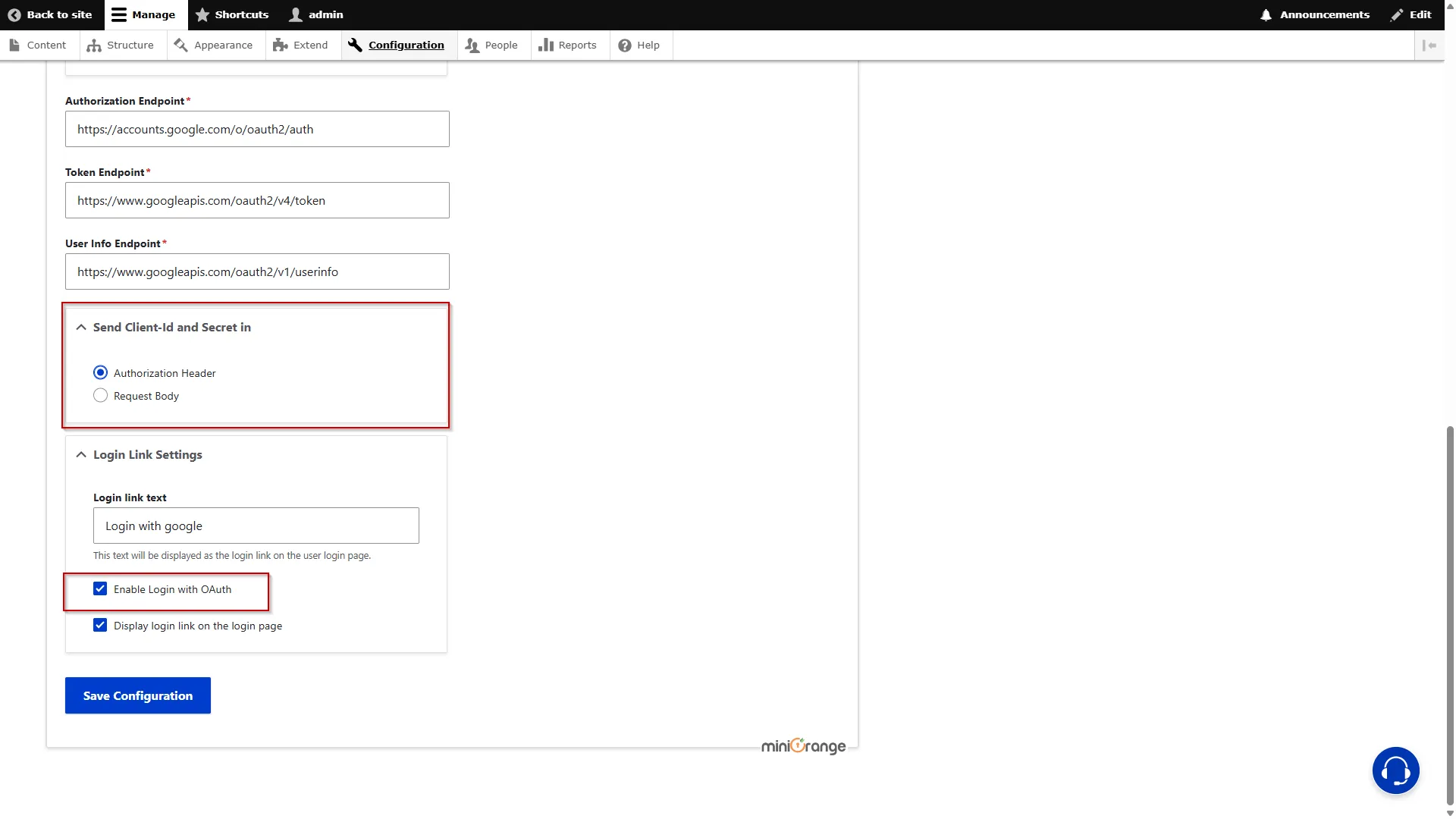Click Save Configuration button
Screen dimensions: 1456x819
tap(138, 695)
